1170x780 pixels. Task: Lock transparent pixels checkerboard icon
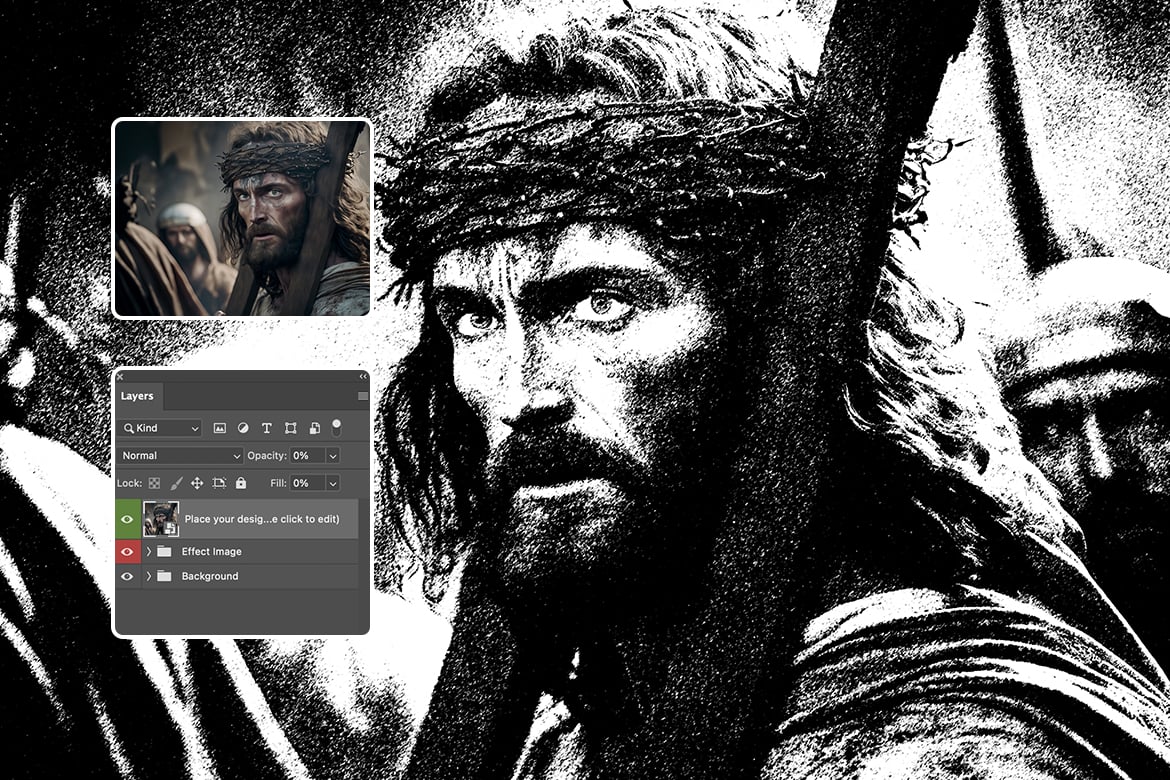[x=154, y=483]
